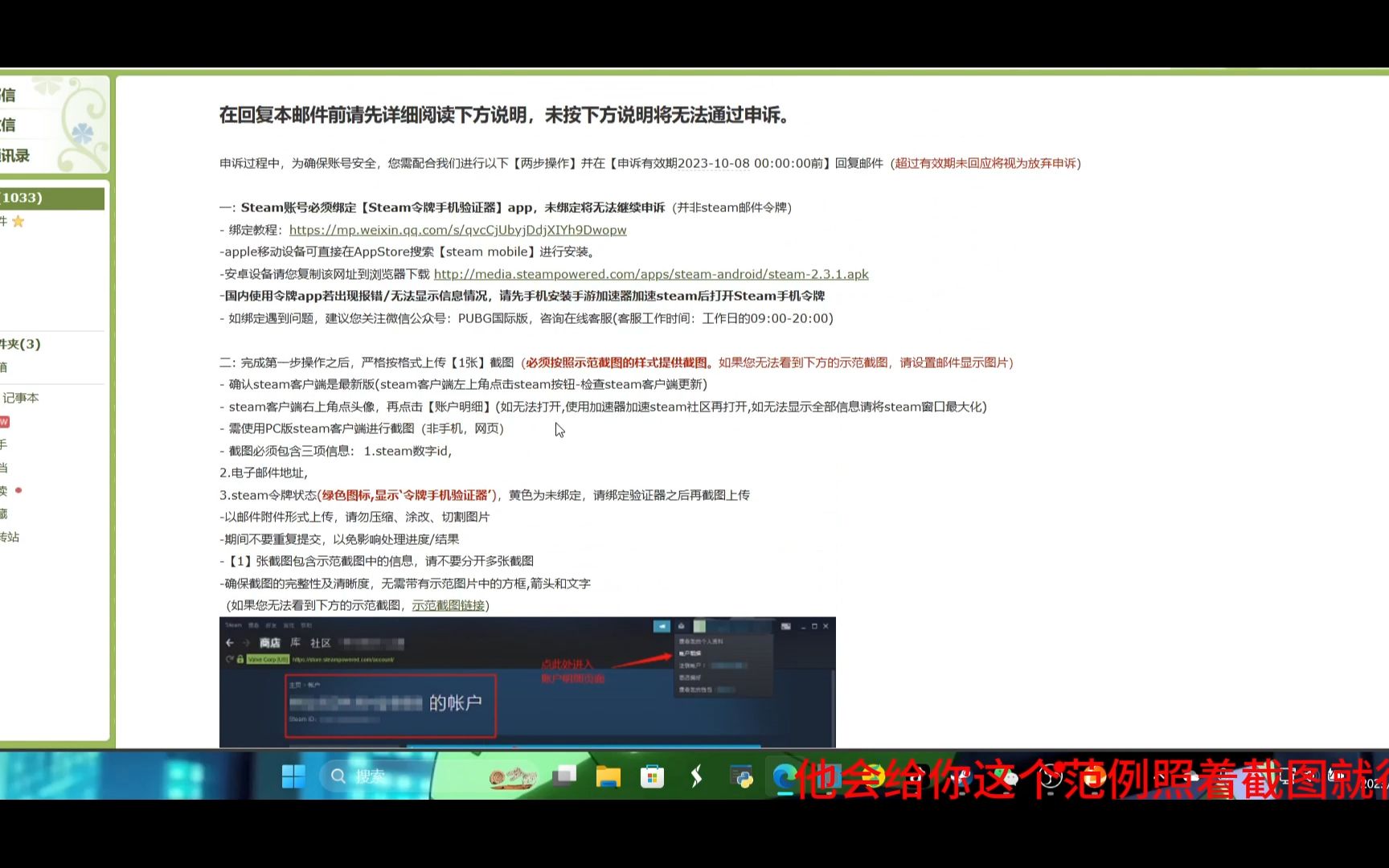
Task: Click the sidebar item ending in 转站
Action: tap(10, 537)
